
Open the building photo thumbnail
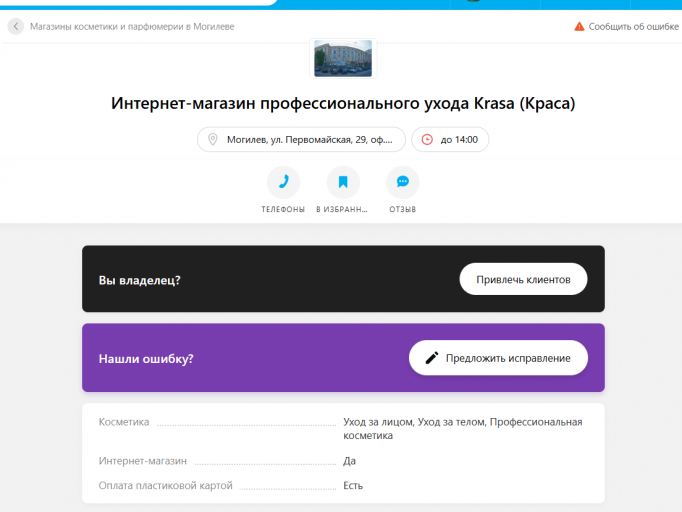pos(343,58)
